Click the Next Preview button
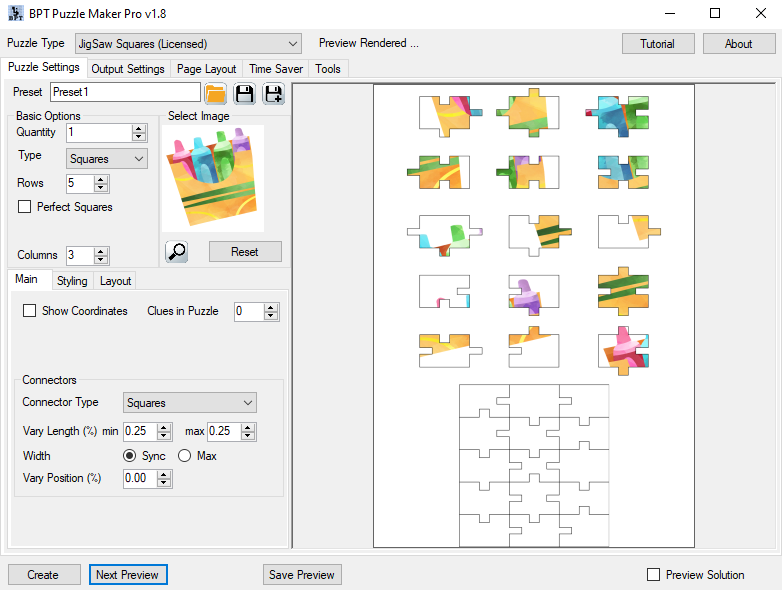The image size is (782, 590). coord(127,575)
